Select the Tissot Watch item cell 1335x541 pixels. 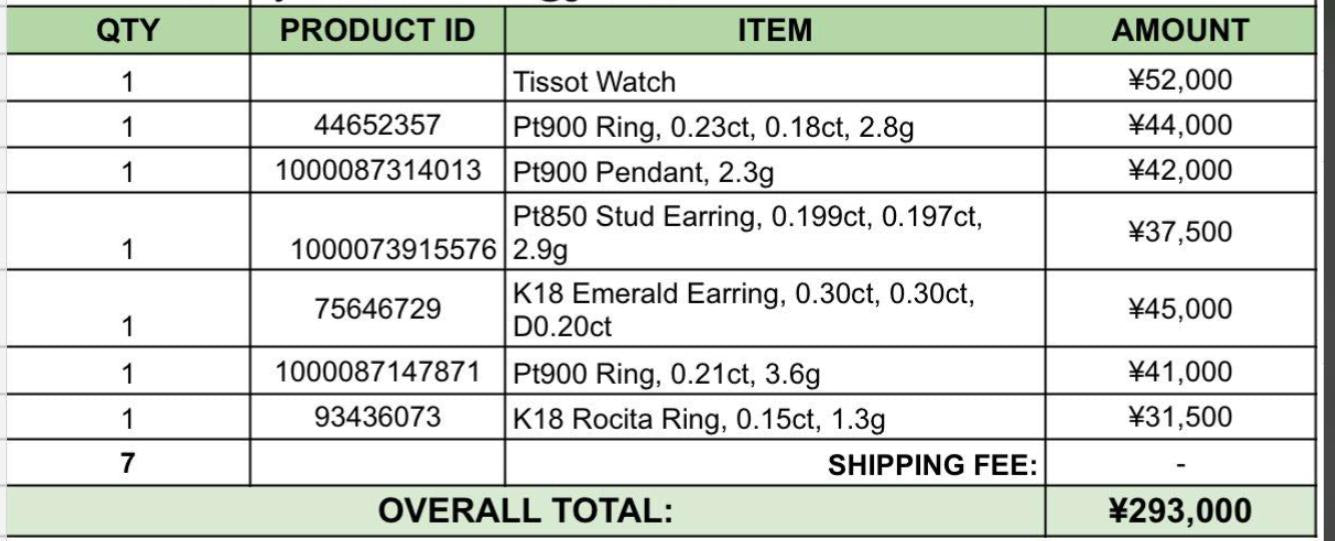click(x=594, y=81)
